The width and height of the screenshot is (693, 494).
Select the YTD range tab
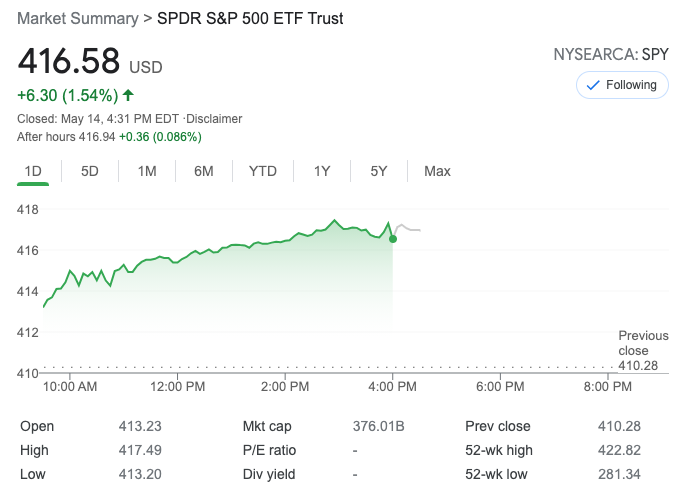[x=263, y=171]
